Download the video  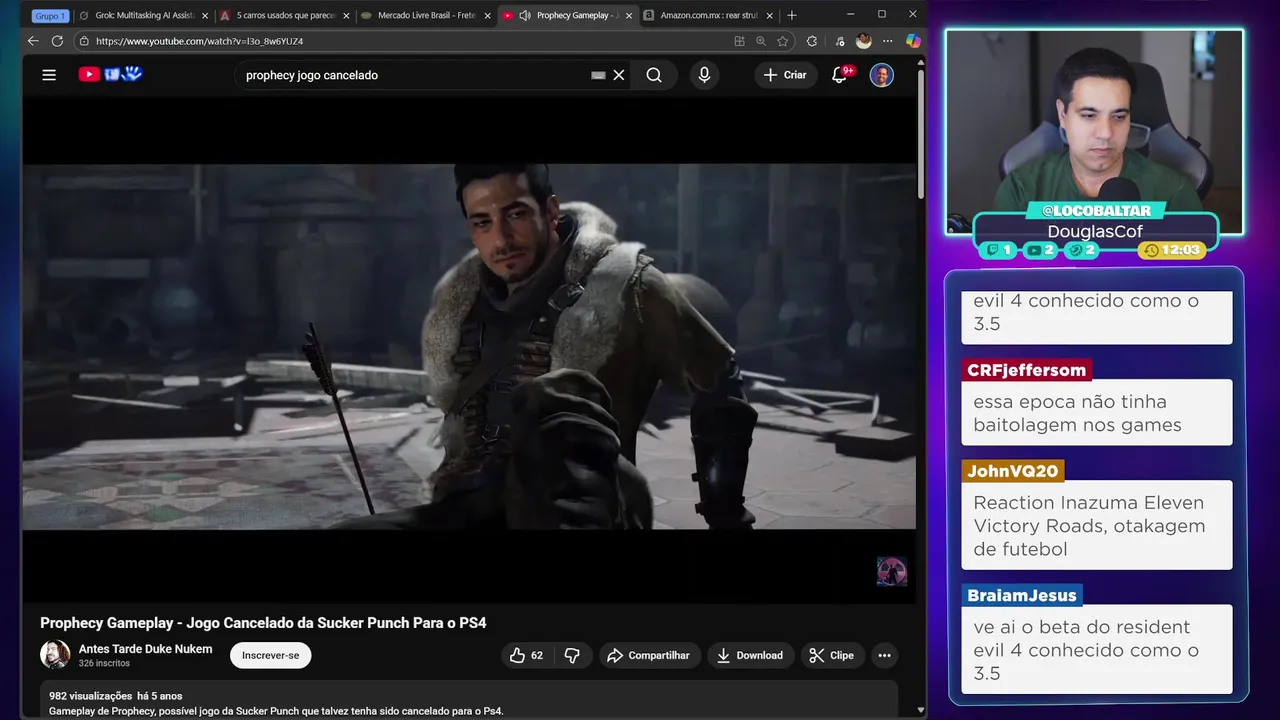tap(750, 655)
